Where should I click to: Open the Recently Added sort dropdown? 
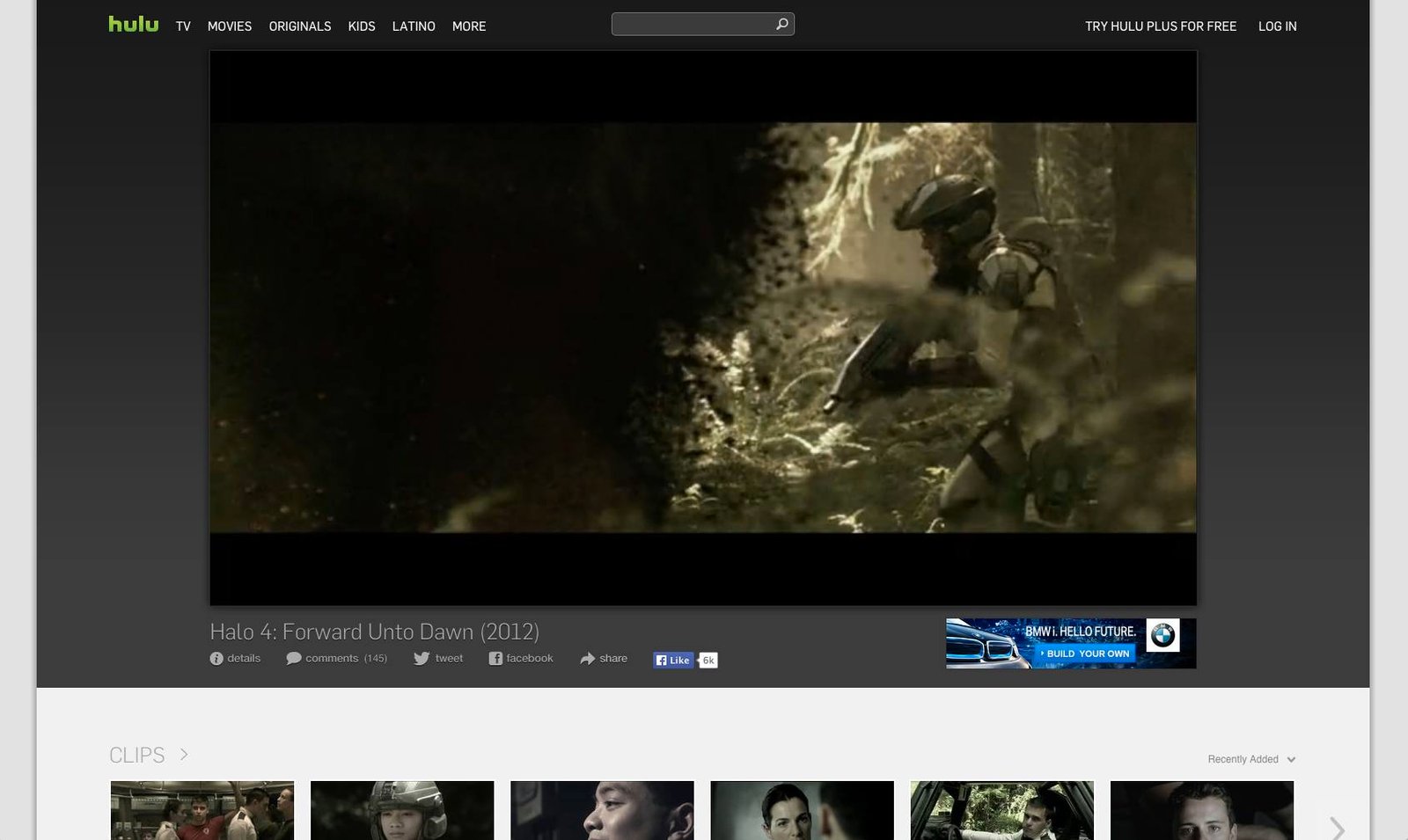1251,759
